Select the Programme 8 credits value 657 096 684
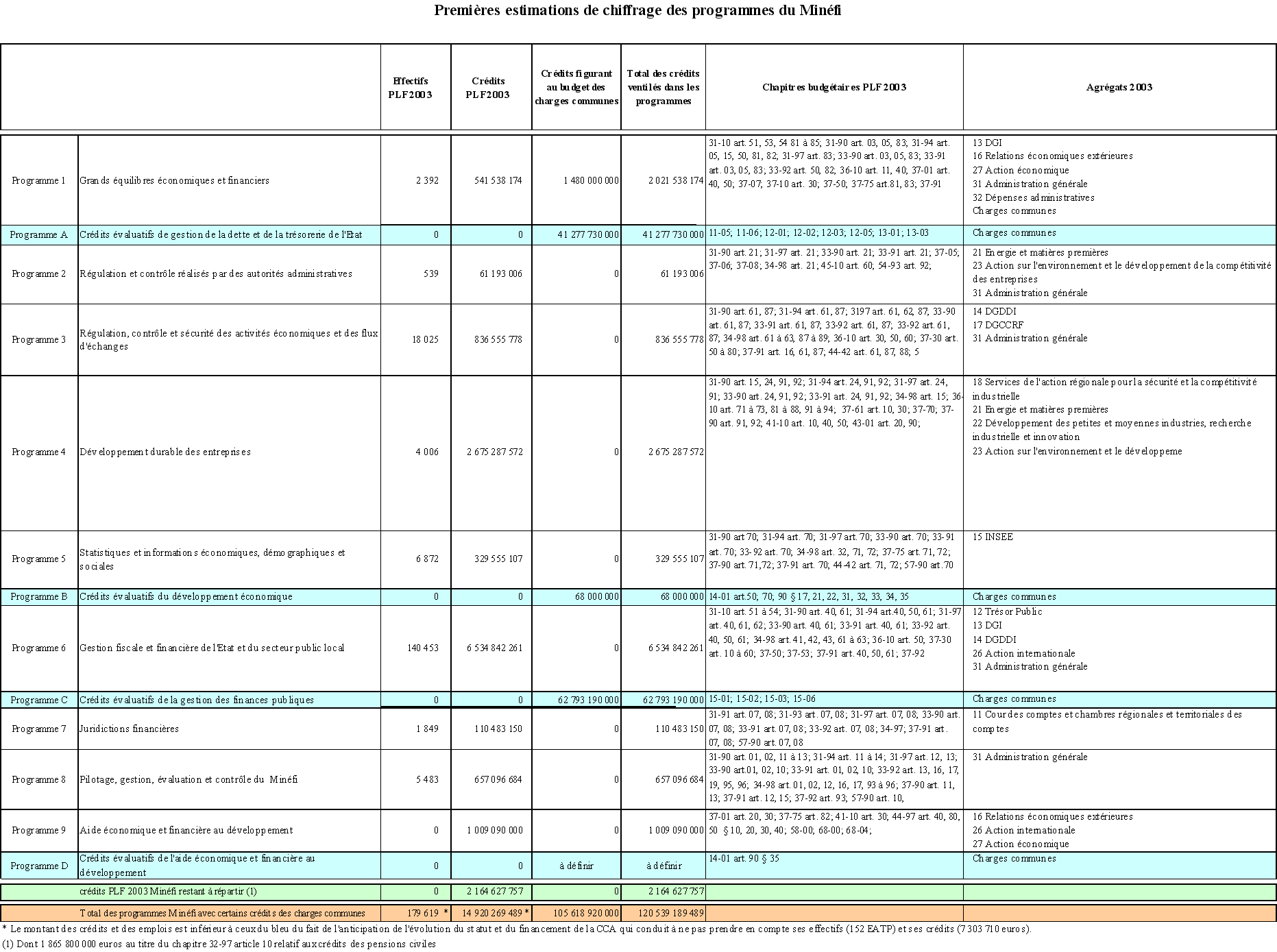Viewport: 1277px width, 952px height. [x=498, y=779]
